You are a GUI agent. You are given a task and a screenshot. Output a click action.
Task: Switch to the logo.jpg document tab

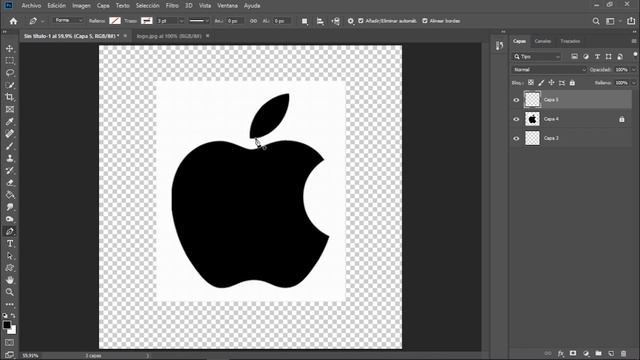(x=169, y=36)
